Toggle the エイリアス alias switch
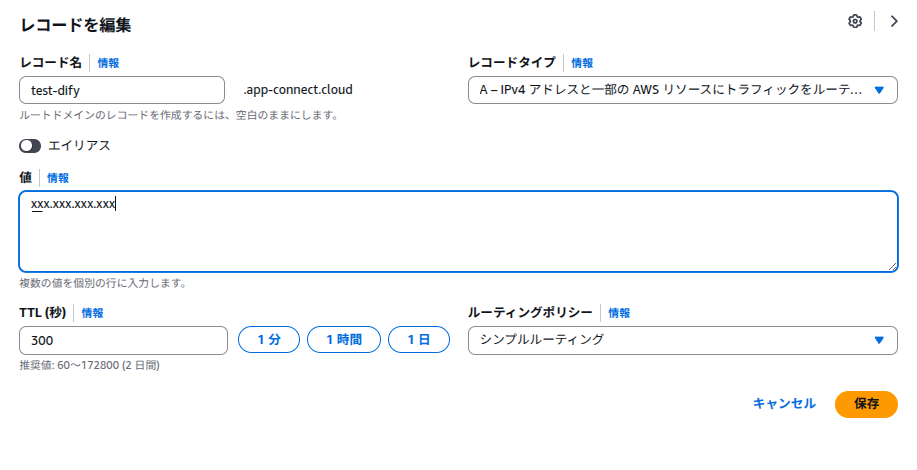The width and height of the screenshot is (917, 470). click(30, 145)
